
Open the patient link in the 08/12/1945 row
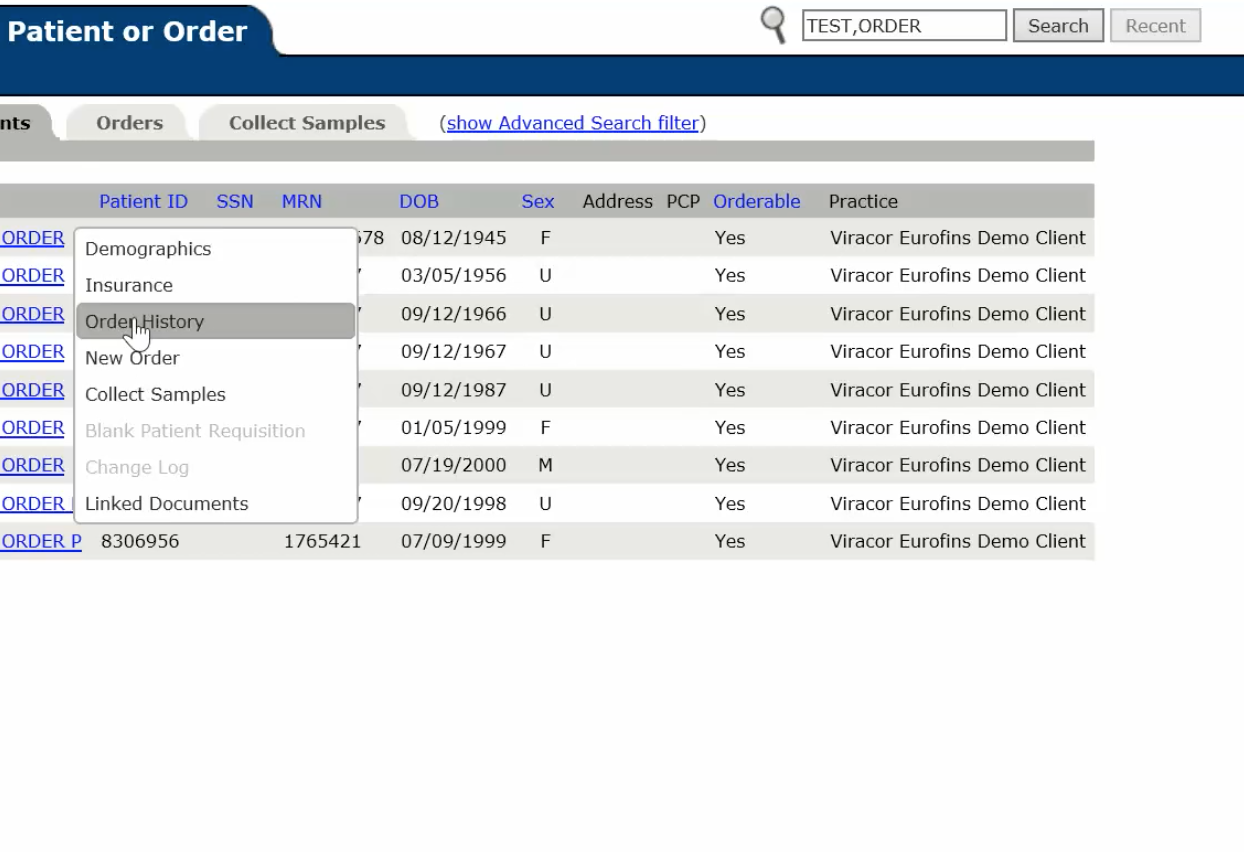32,238
